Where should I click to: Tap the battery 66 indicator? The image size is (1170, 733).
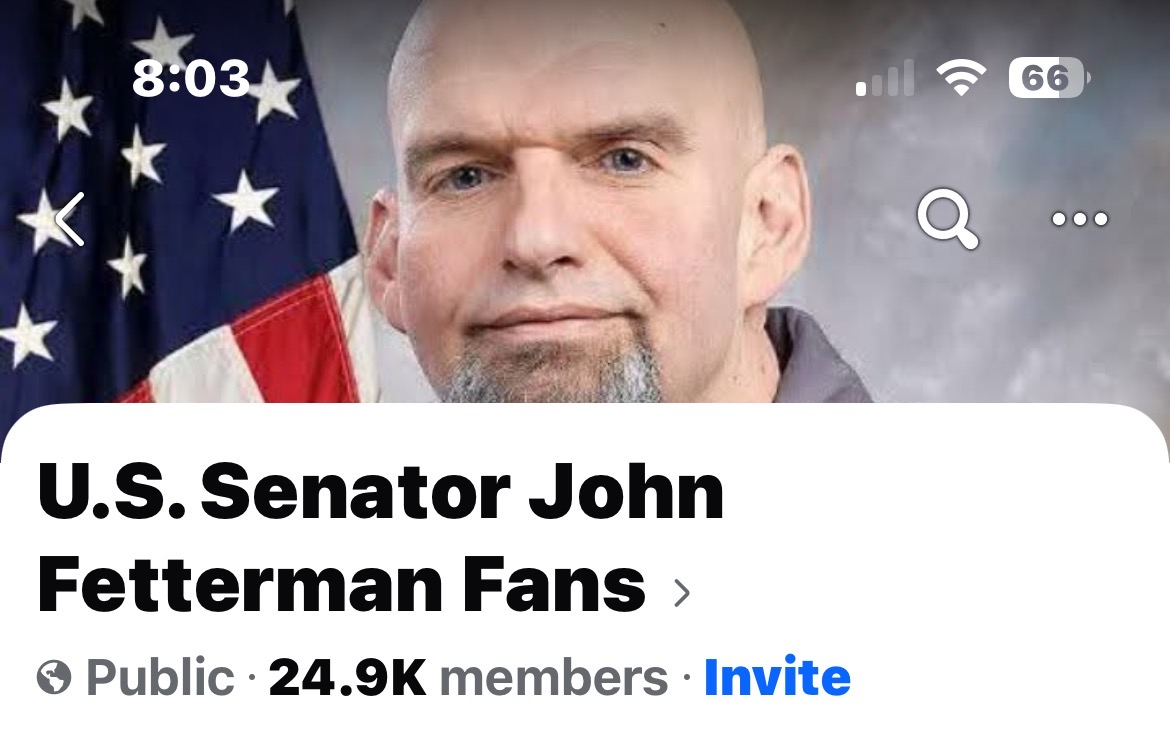pos(1048,78)
